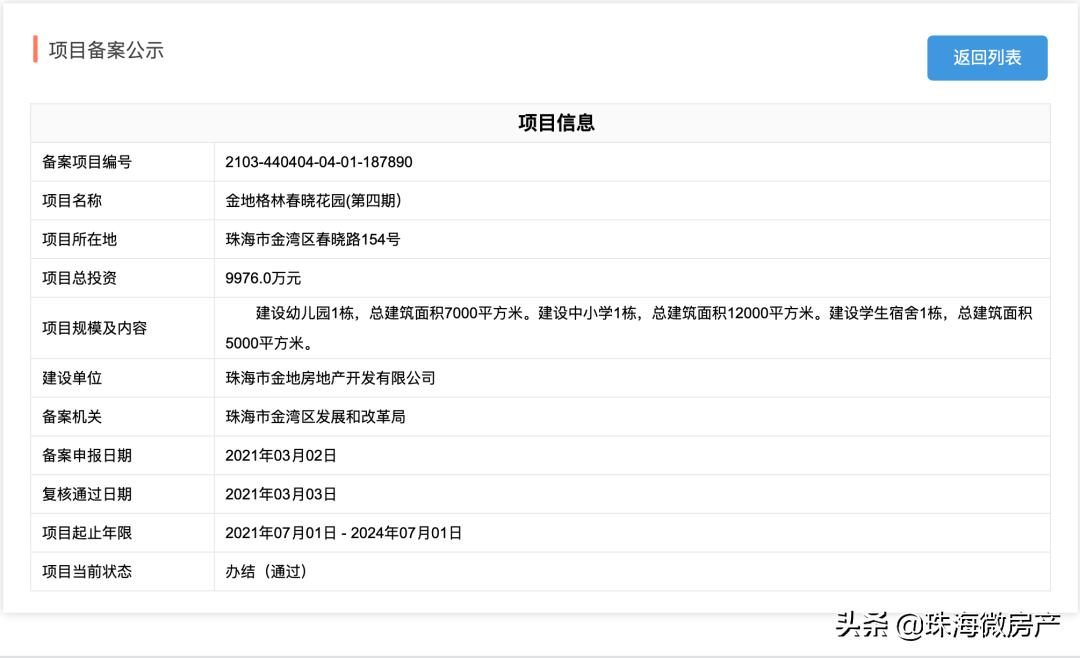Click the 项目所在地 label cell

123,239
